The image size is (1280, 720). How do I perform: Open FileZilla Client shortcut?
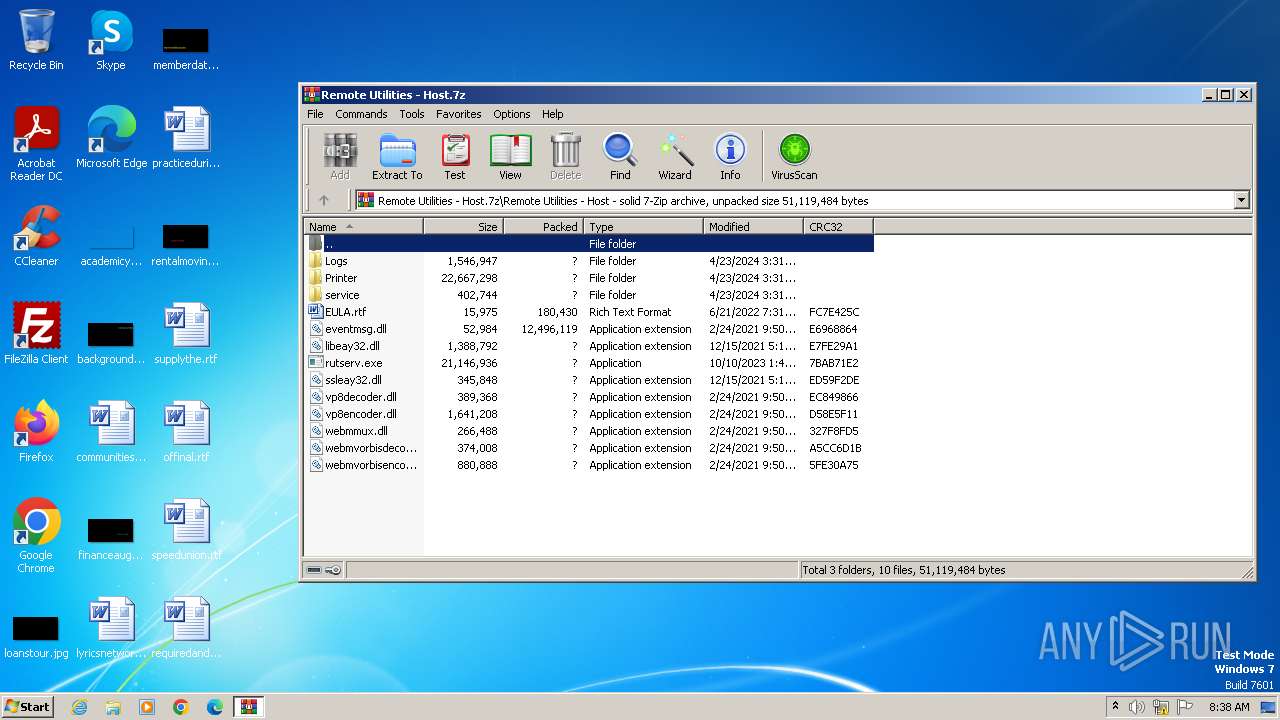coord(36,334)
